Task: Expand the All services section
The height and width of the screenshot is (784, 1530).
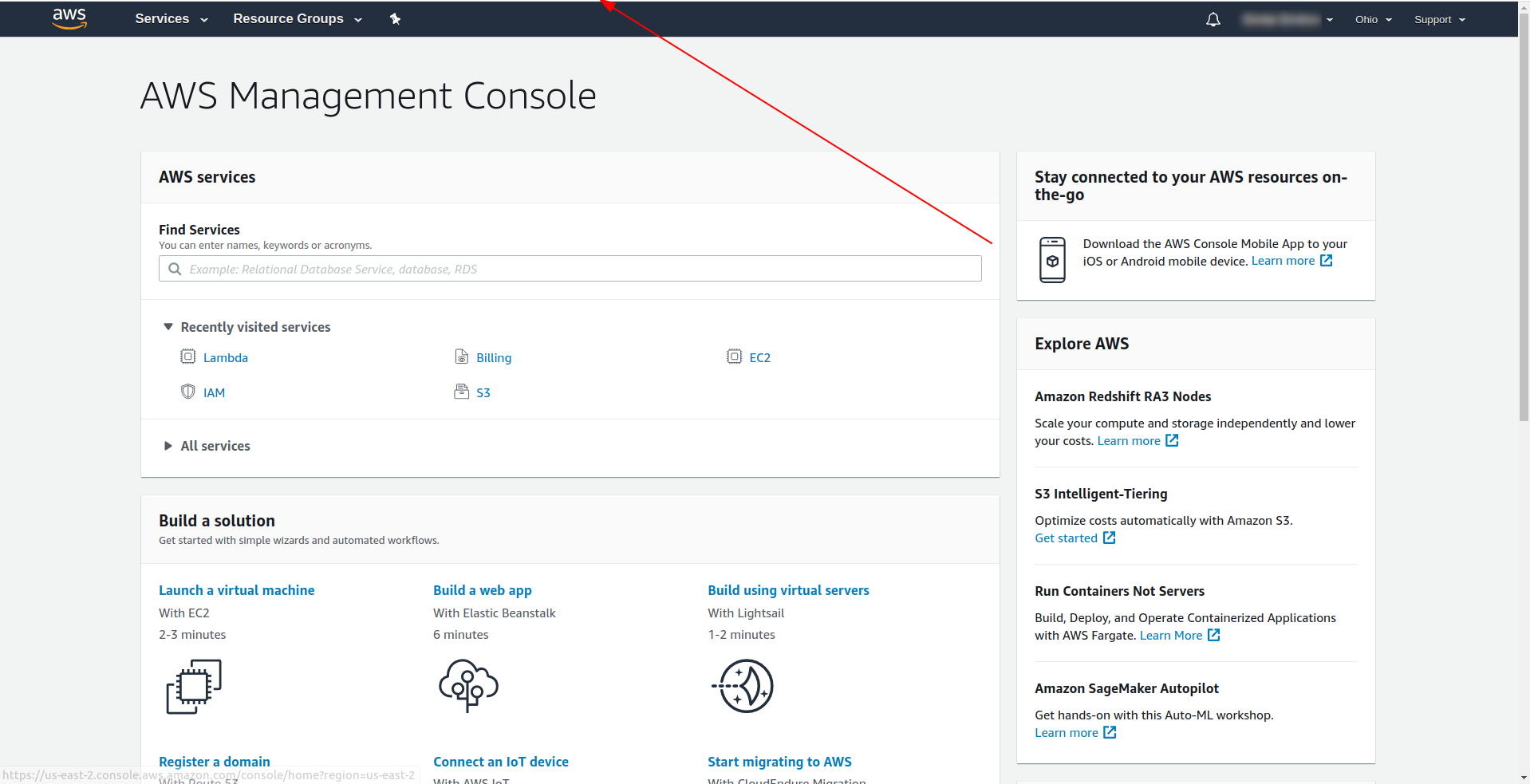Action: click(168, 446)
